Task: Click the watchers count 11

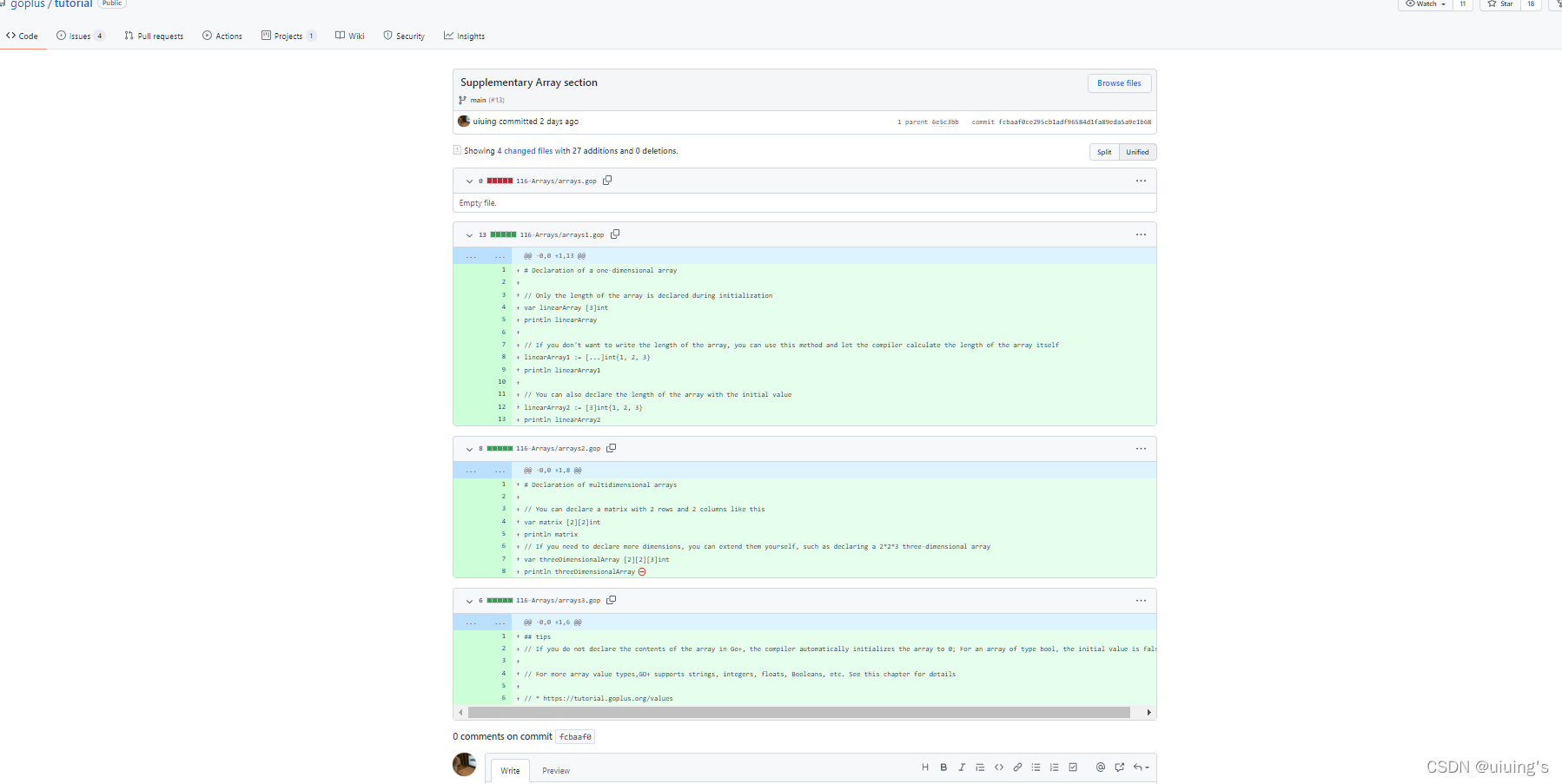Action: [1463, 4]
